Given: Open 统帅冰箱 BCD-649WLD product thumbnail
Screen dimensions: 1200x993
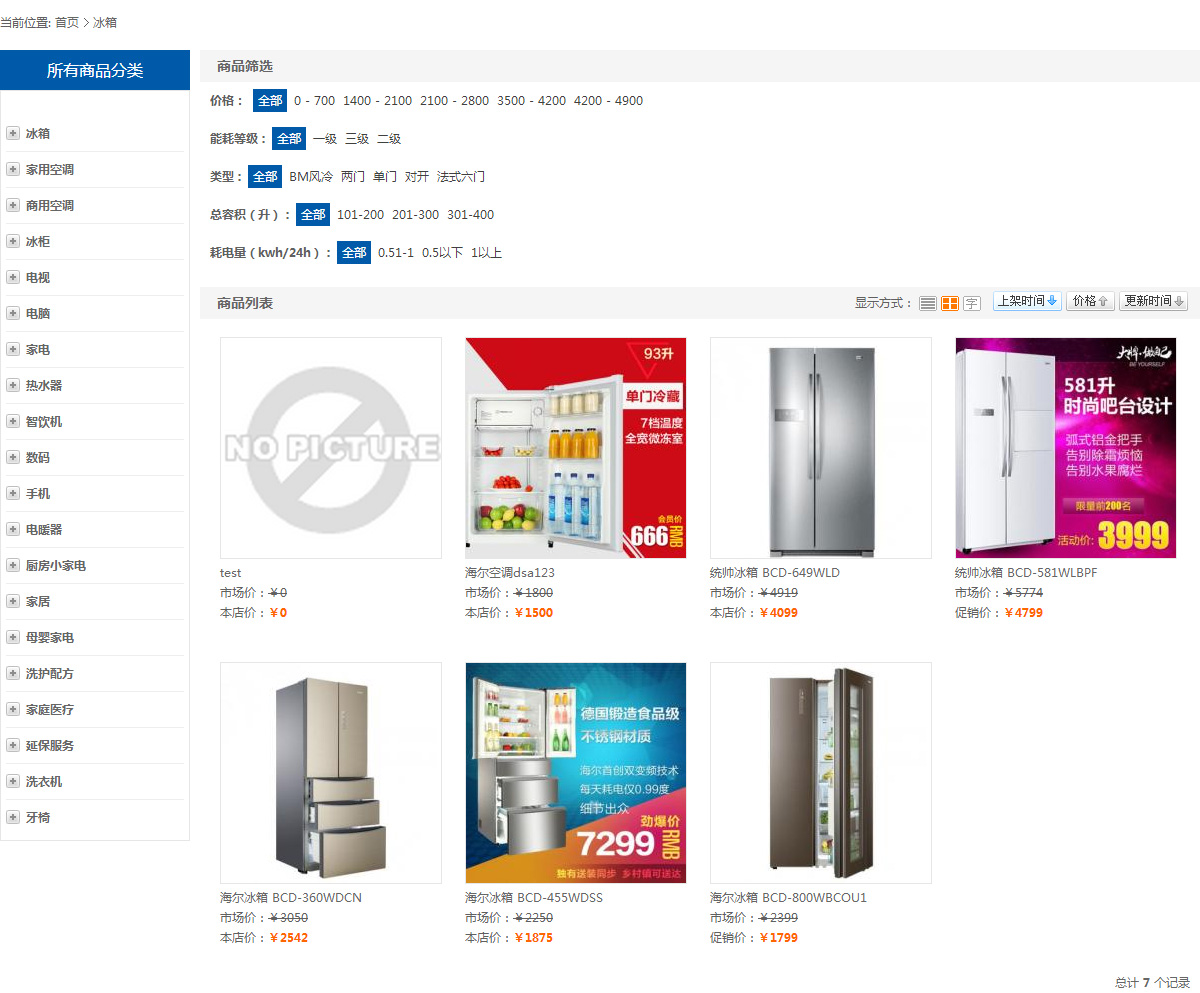Looking at the screenshot, I should [821, 448].
